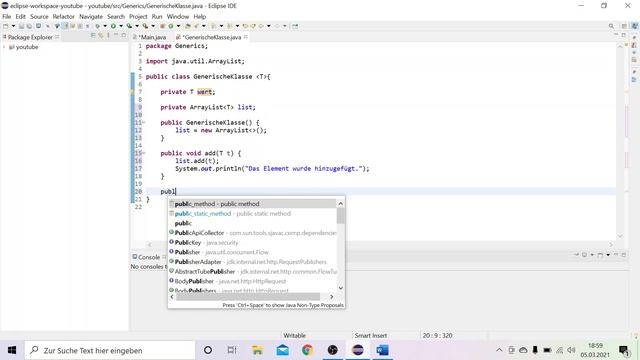
Task: Click the proposal list vertical scrollbar thumb
Action: (340, 216)
